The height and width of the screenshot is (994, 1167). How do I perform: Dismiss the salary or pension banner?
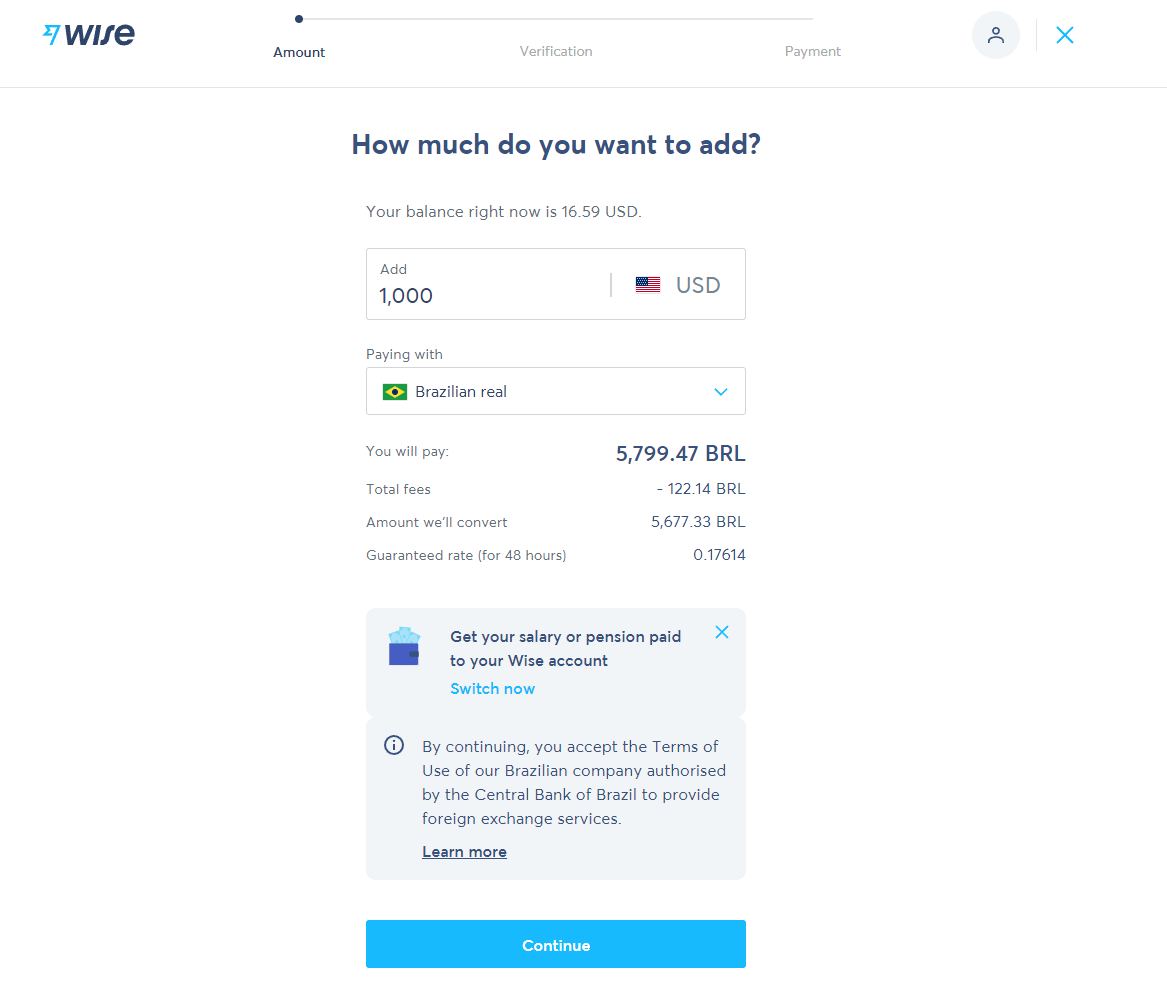coord(722,632)
